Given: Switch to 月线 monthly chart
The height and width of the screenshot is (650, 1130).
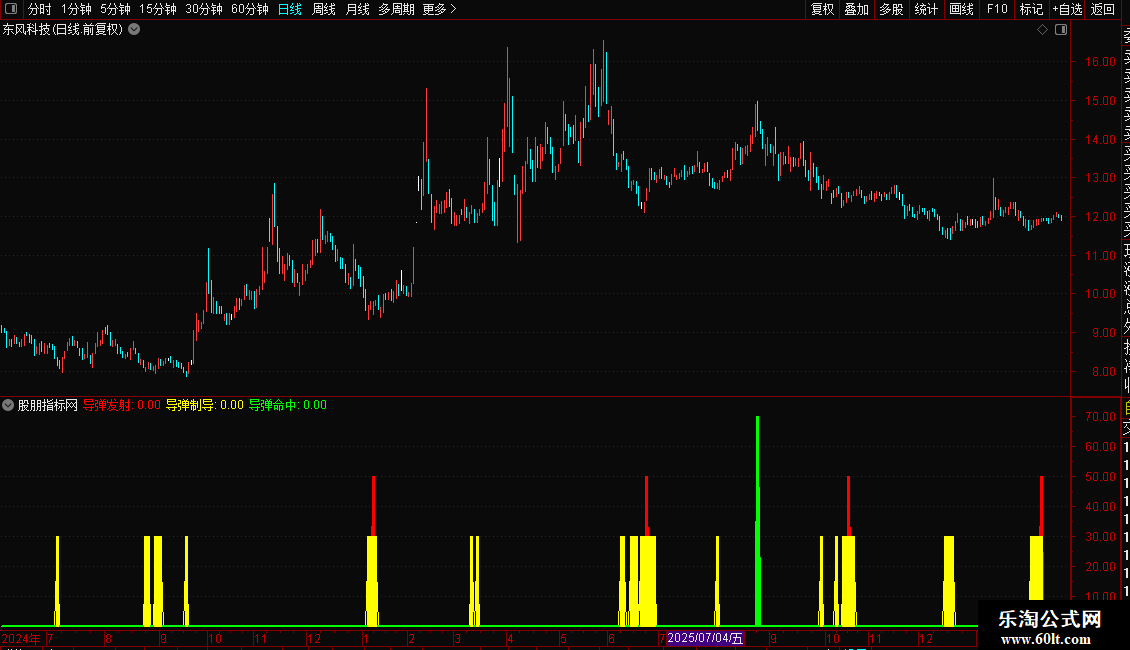Looking at the screenshot, I should [357, 9].
